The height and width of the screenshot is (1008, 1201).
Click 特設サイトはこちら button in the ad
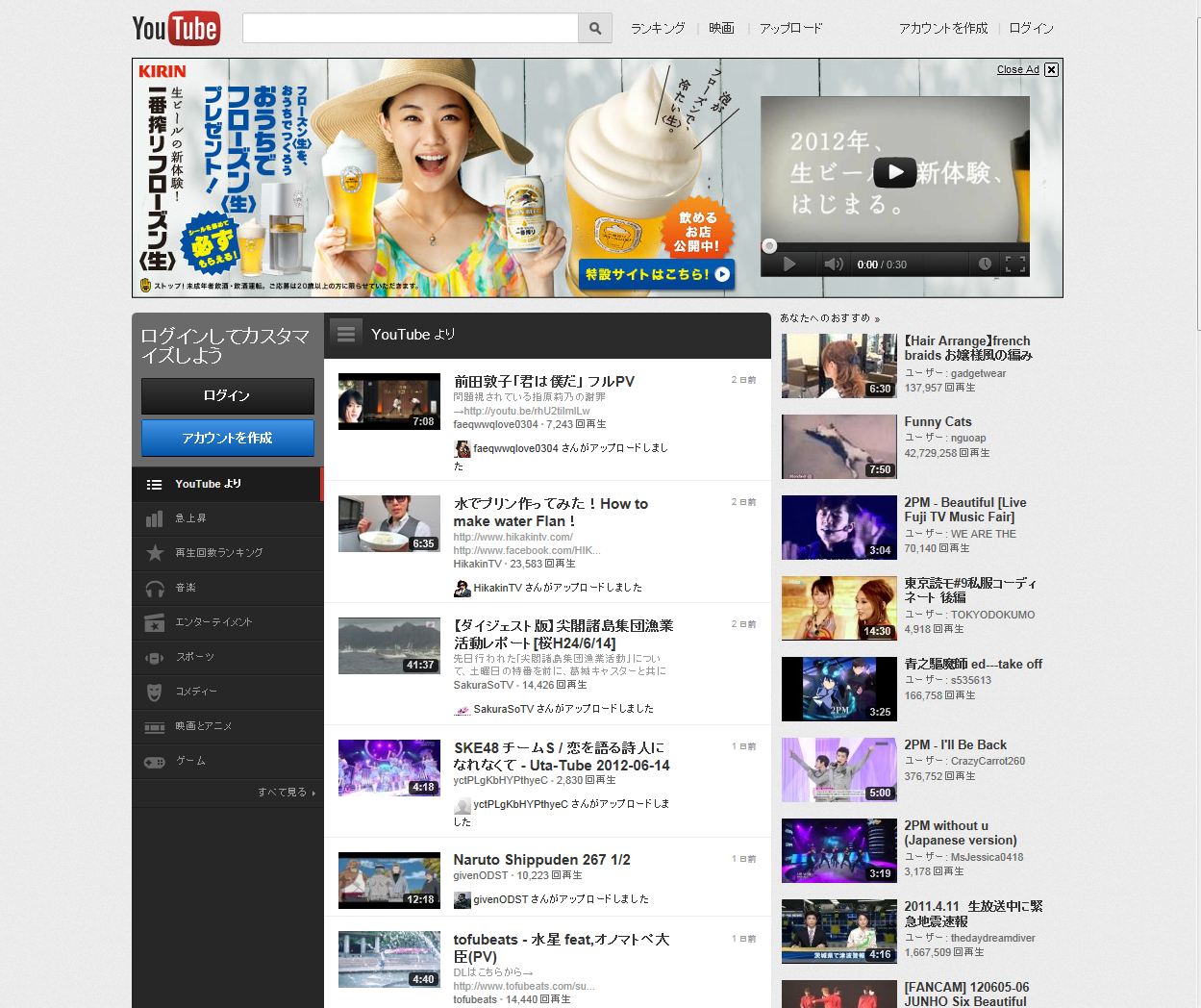click(657, 274)
